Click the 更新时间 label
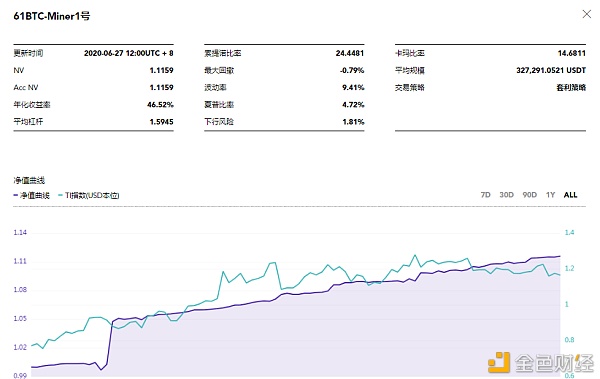600x379 pixels. pos(28,53)
